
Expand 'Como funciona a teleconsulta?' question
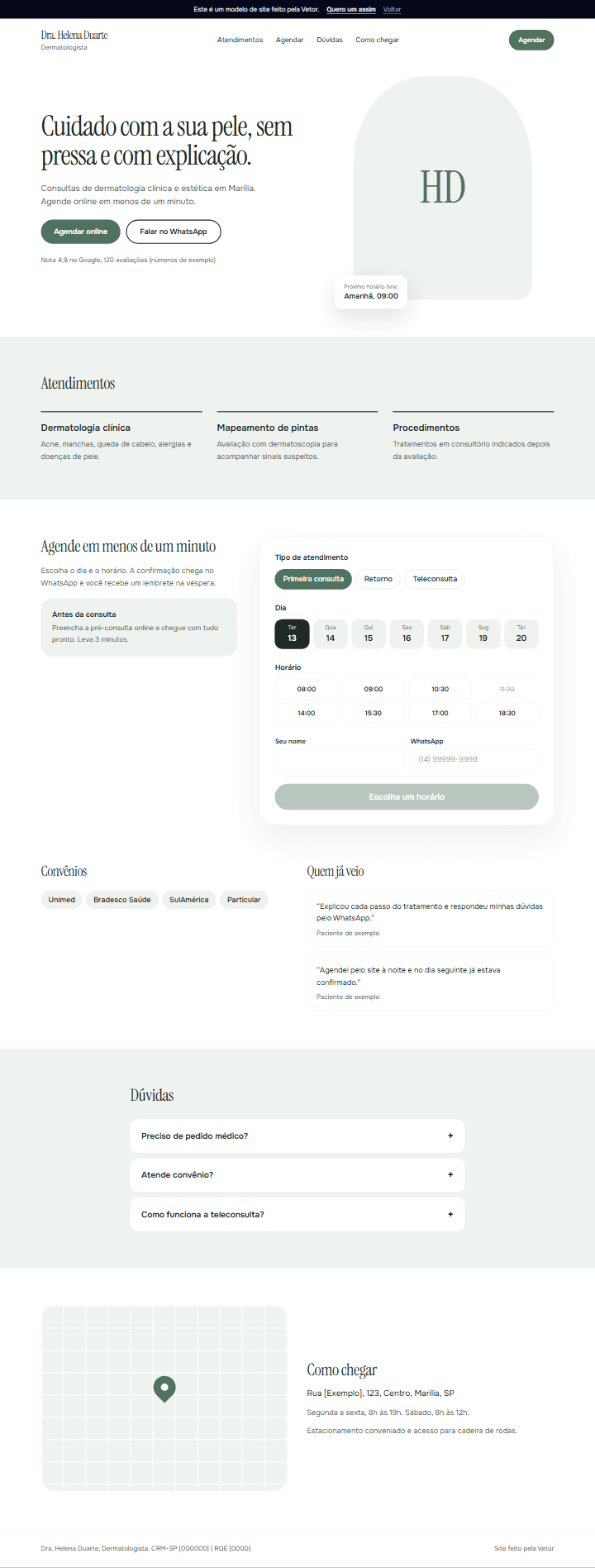click(297, 1214)
